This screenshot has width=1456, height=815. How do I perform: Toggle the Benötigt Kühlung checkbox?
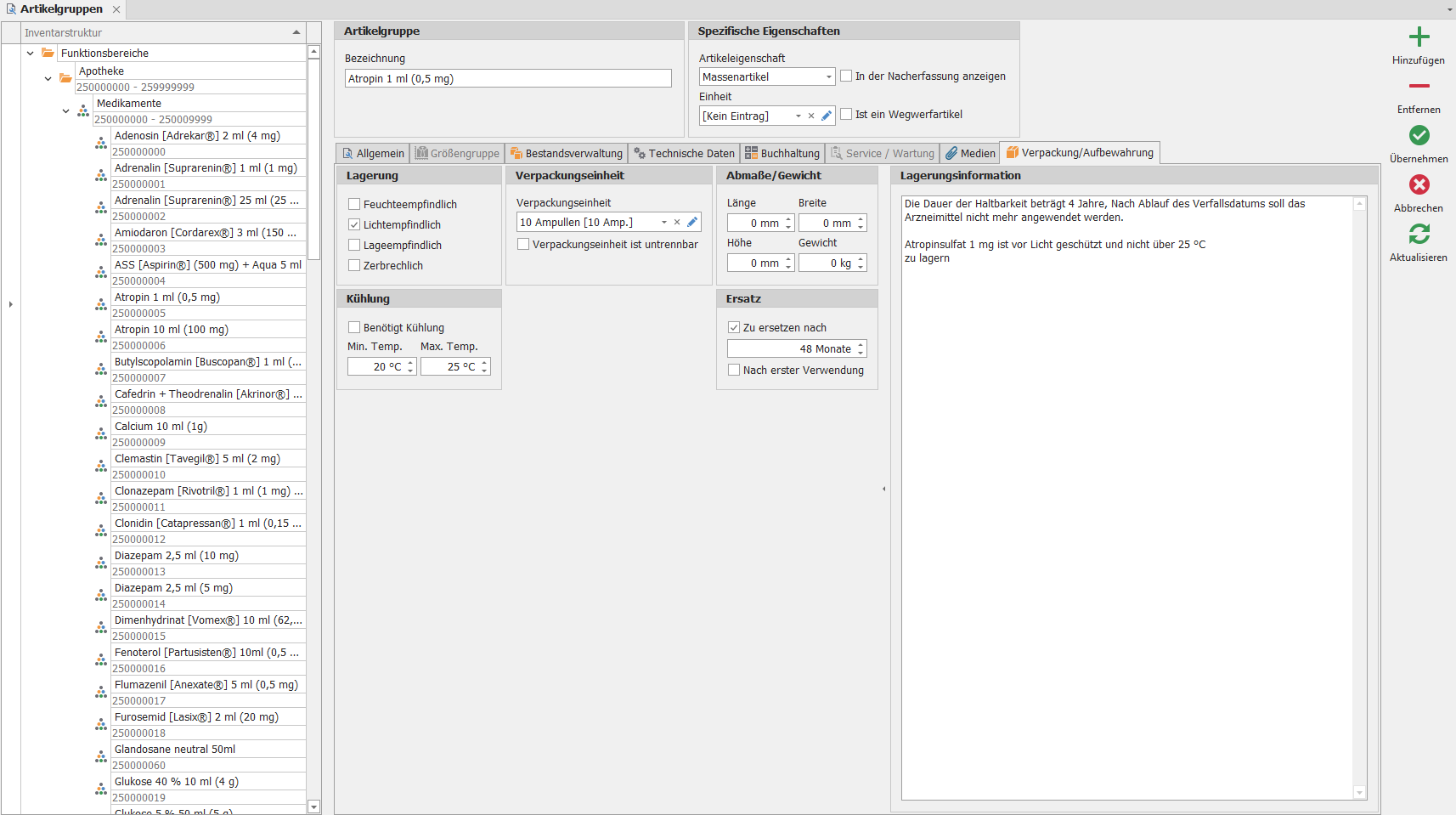354,328
